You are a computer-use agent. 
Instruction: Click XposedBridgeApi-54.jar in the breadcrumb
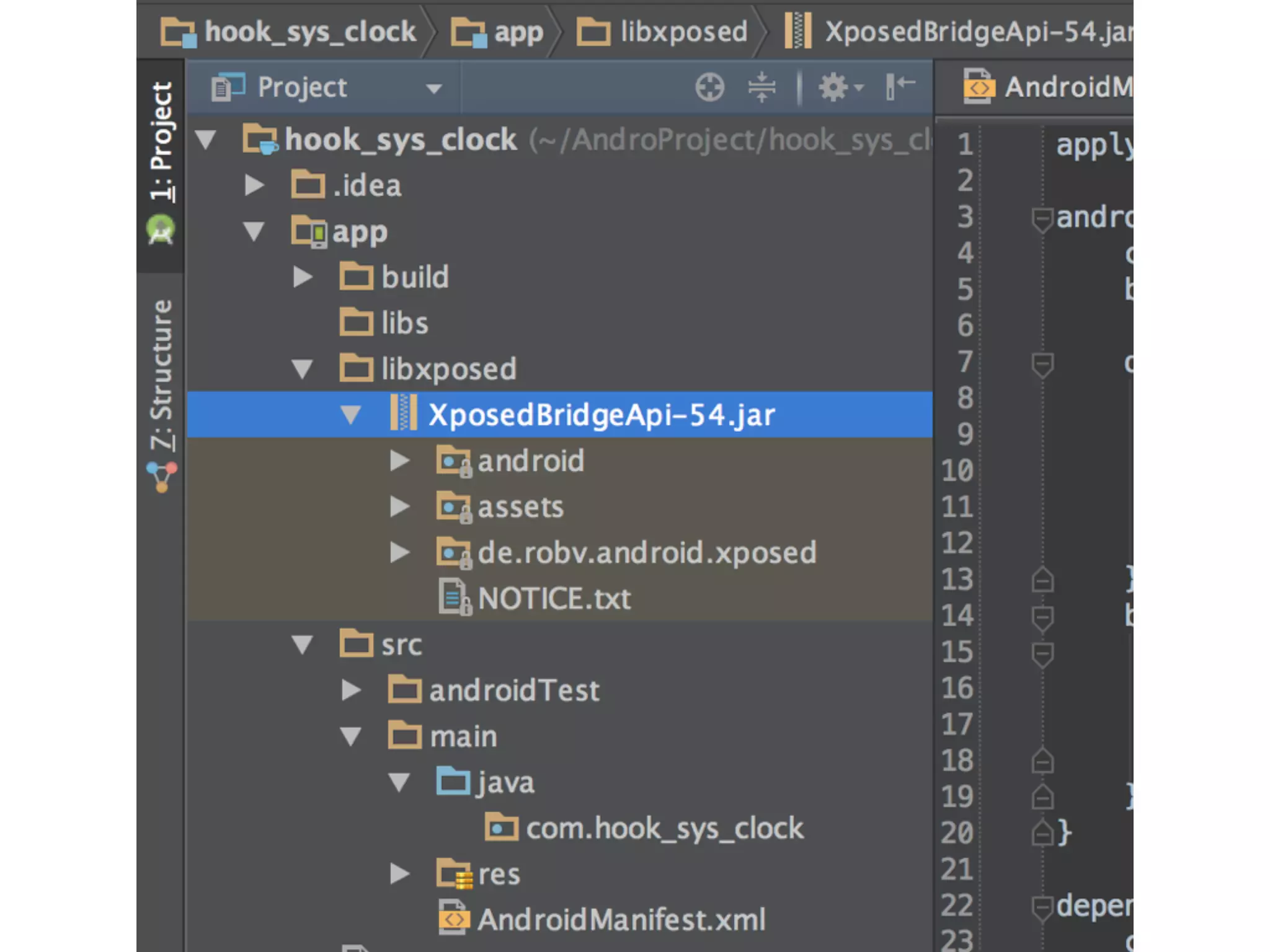click(x=959, y=32)
